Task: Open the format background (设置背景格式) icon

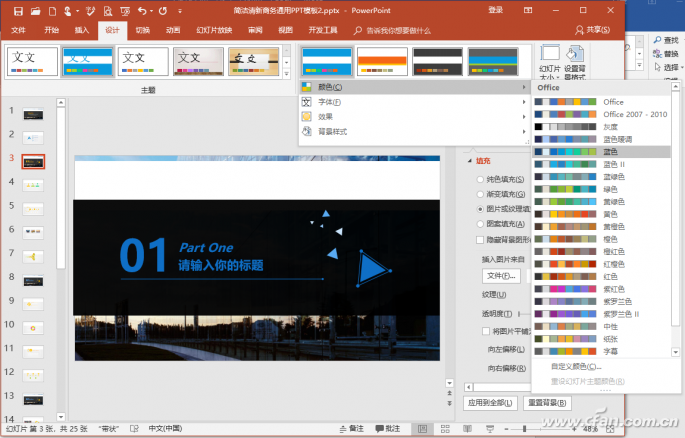Action: tap(575, 54)
